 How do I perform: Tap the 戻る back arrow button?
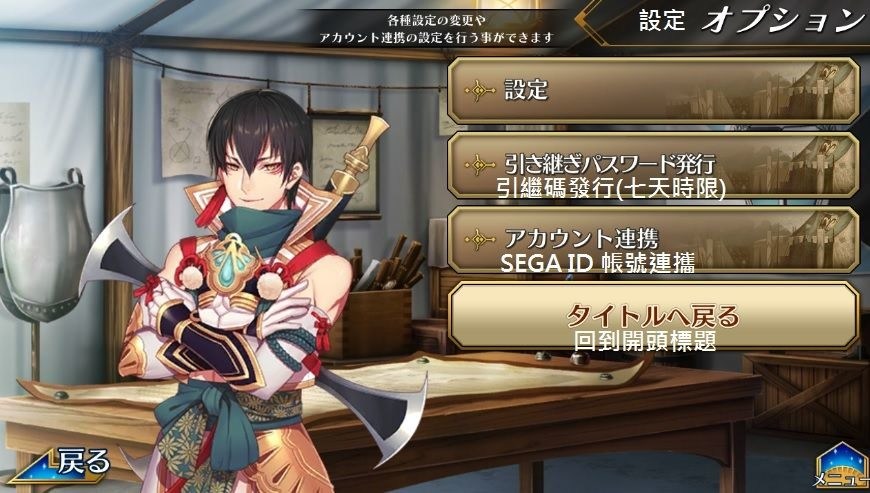pyautogui.click(x=60, y=465)
